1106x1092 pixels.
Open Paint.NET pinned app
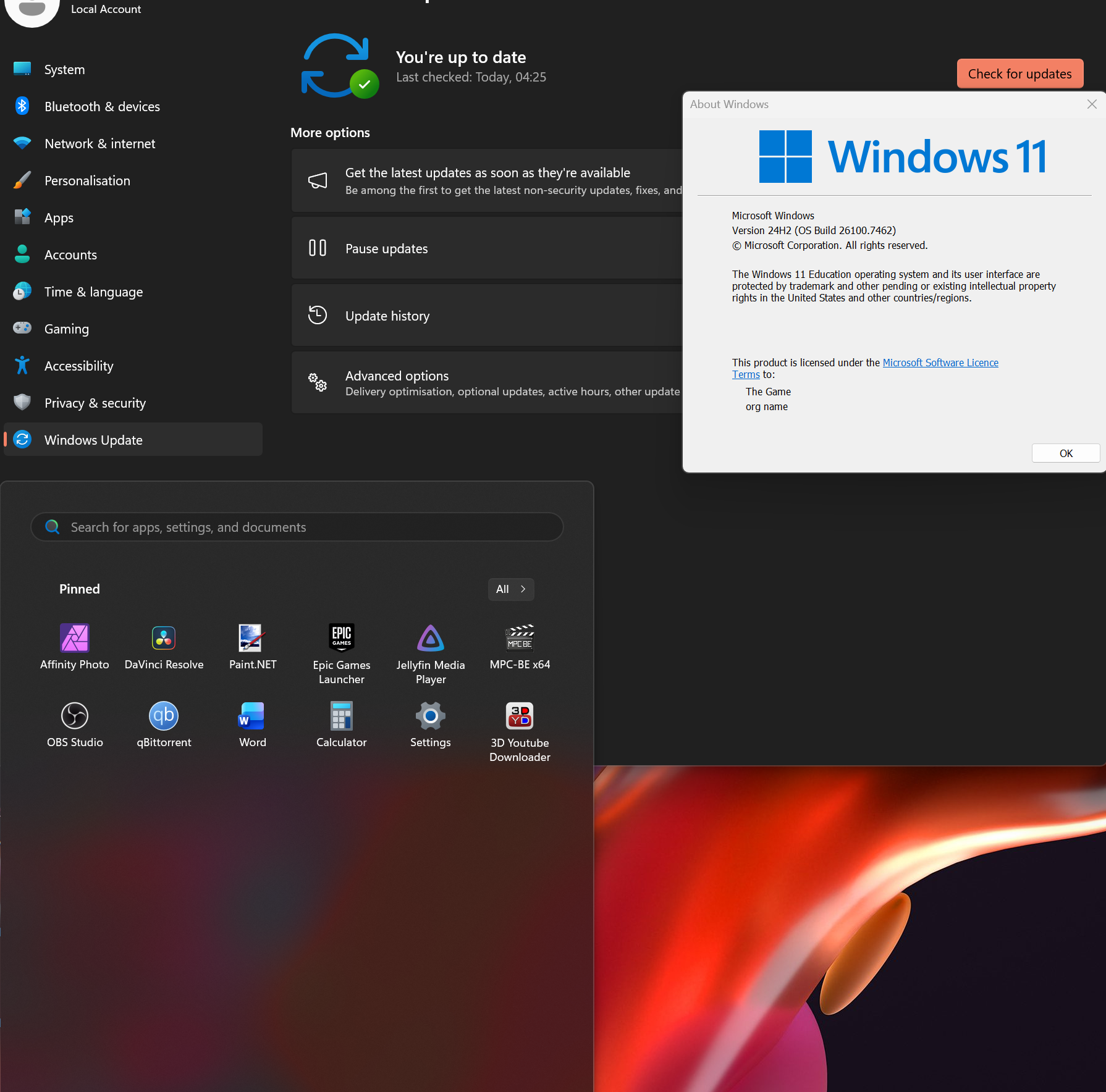coord(253,647)
